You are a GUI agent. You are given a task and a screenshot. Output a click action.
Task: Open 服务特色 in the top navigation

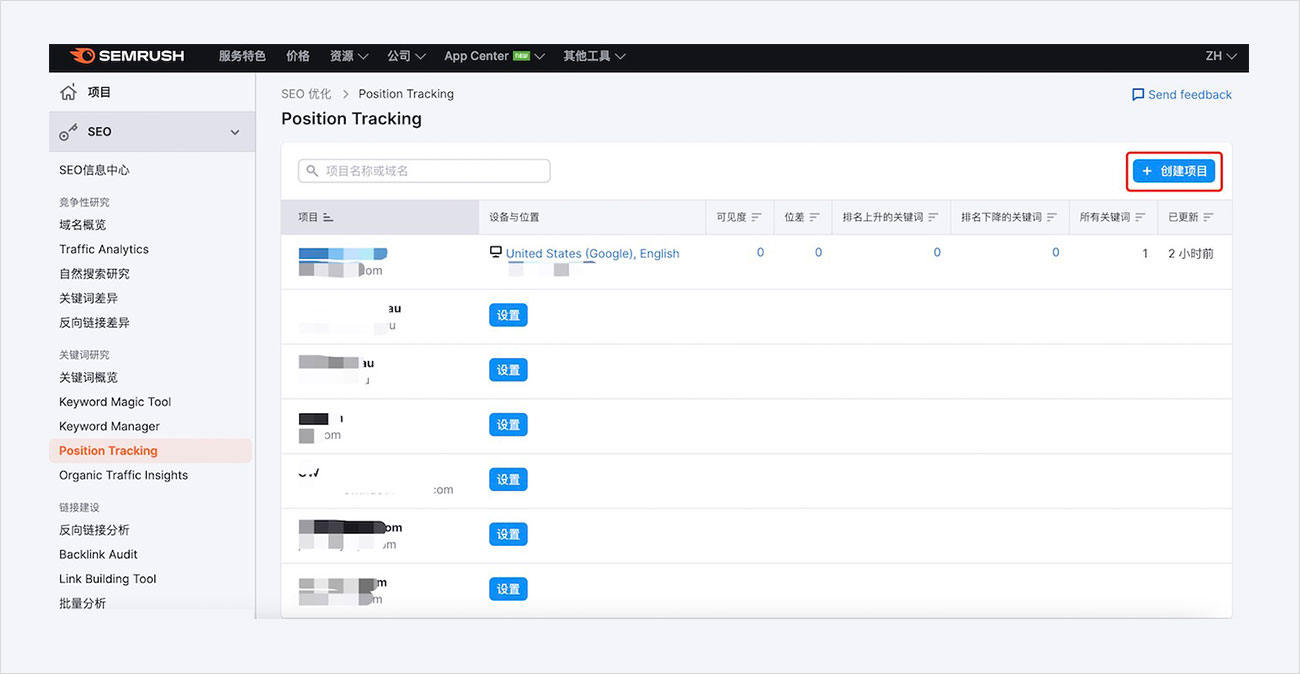click(242, 56)
